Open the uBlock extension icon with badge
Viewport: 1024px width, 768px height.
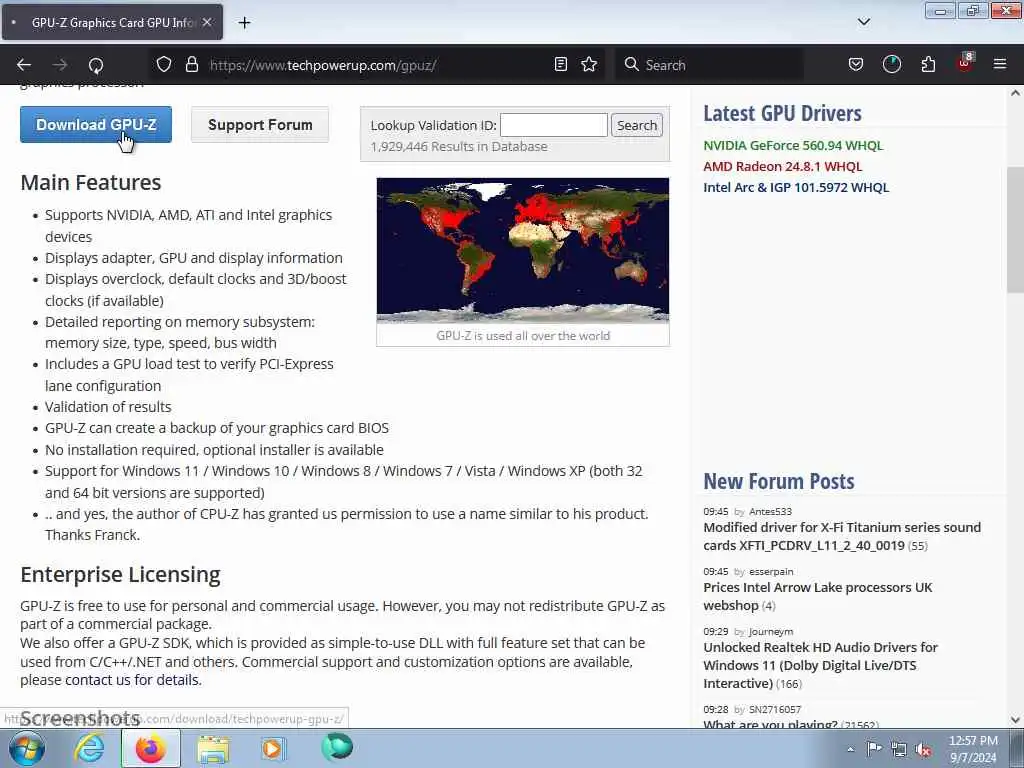tap(965, 63)
